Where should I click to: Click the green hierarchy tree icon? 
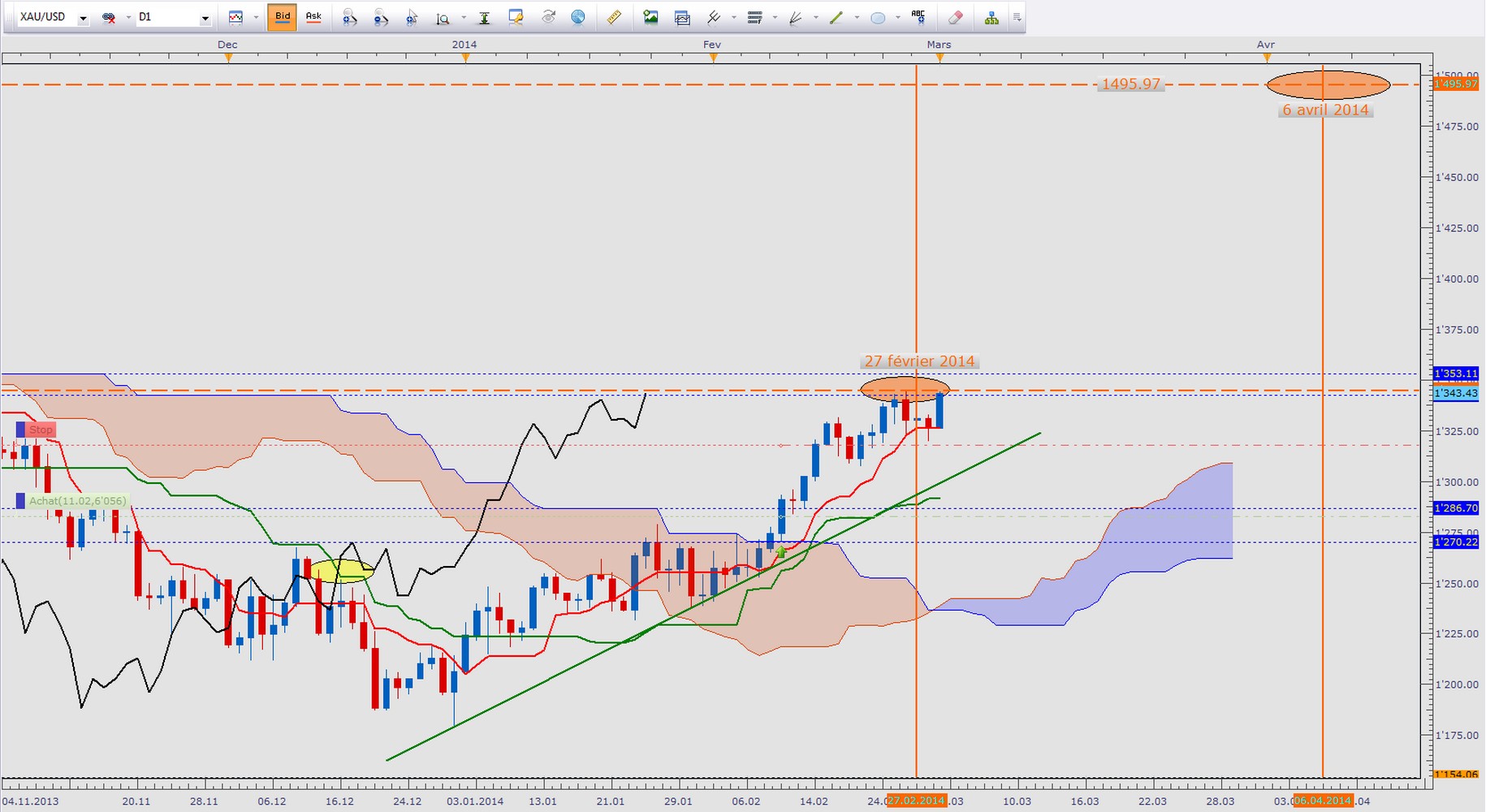pos(991,17)
